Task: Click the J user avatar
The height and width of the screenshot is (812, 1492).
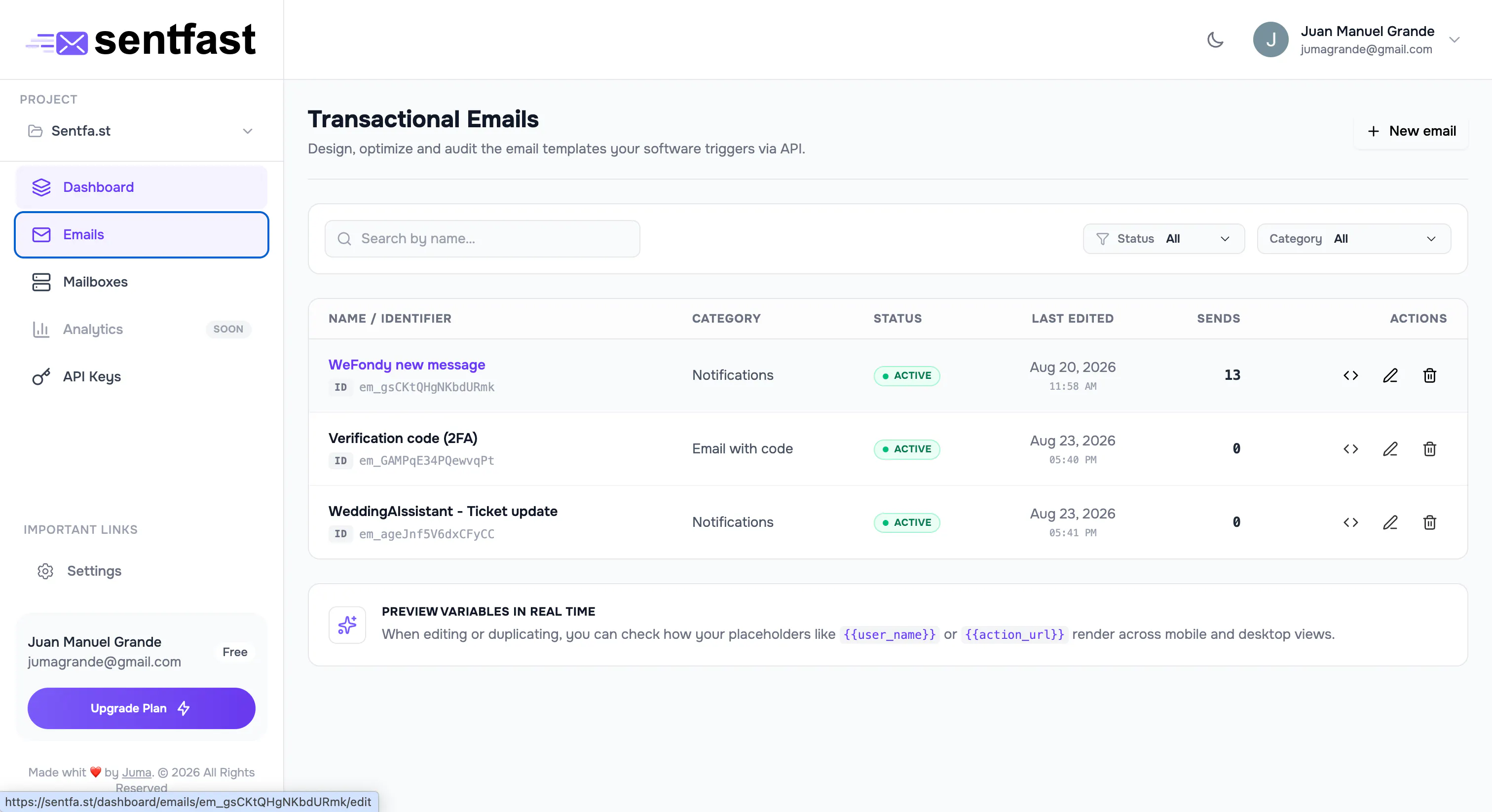Action: click(1270, 40)
